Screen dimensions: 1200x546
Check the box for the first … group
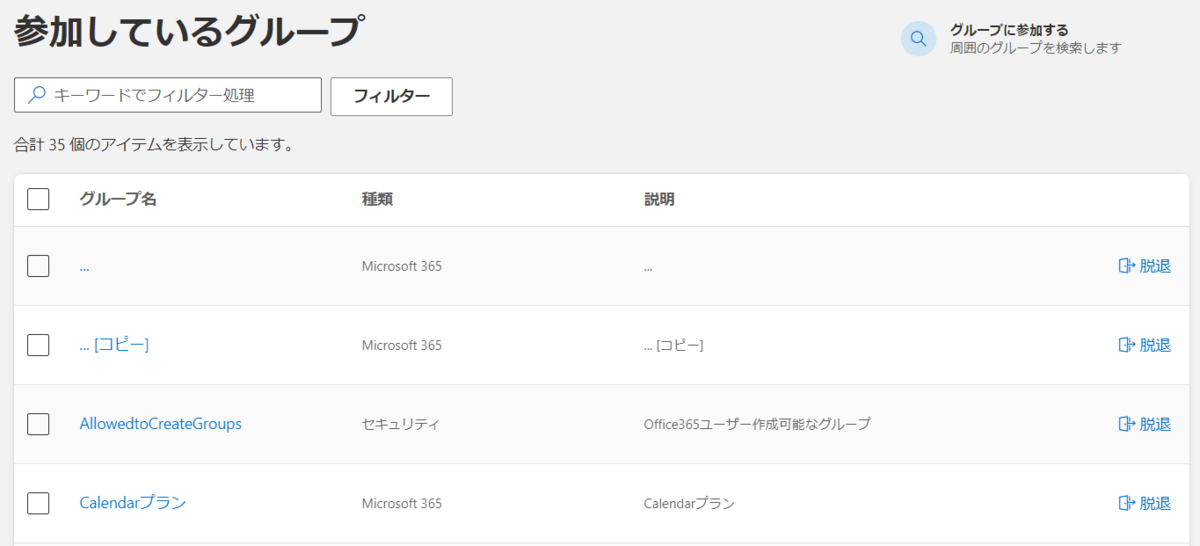[x=38, y=266]
